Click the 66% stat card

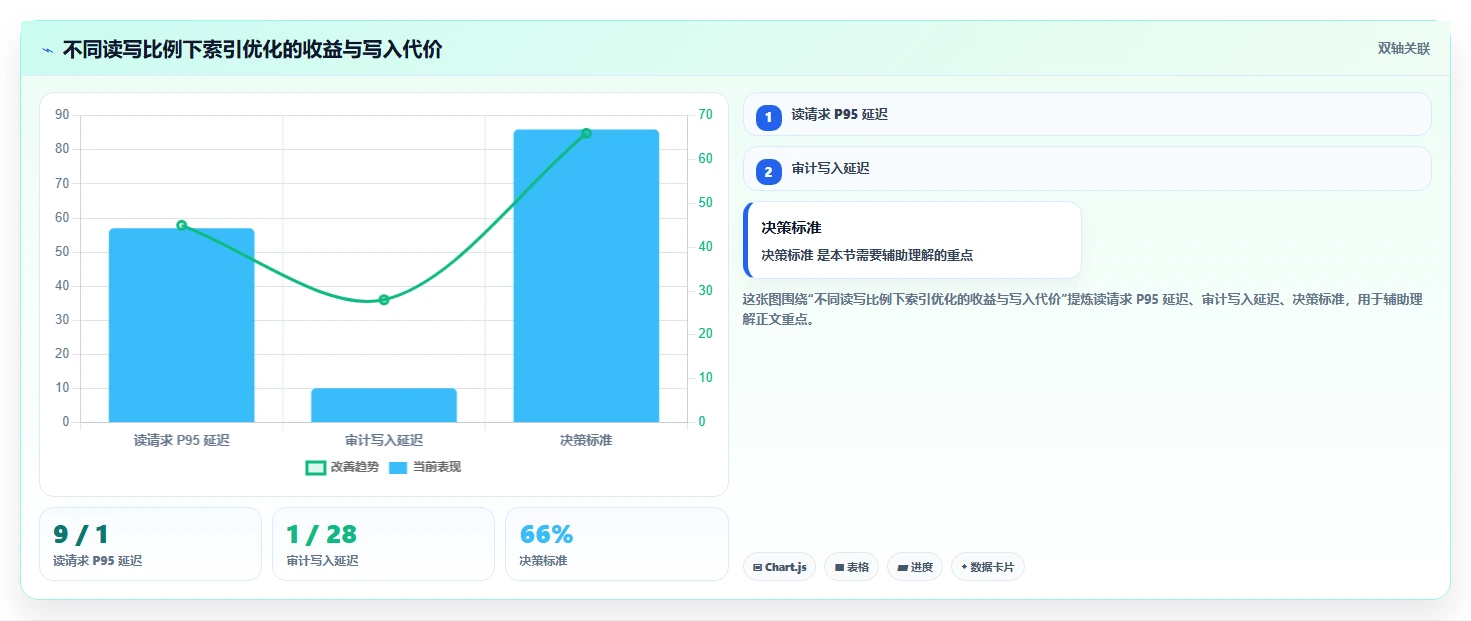(x=617, y=544)
